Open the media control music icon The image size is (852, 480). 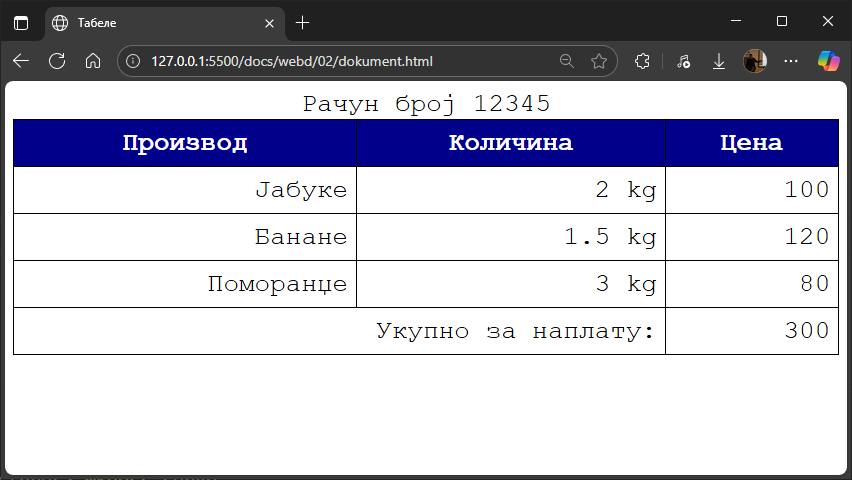pyautogui.click(x=683, y=61)
